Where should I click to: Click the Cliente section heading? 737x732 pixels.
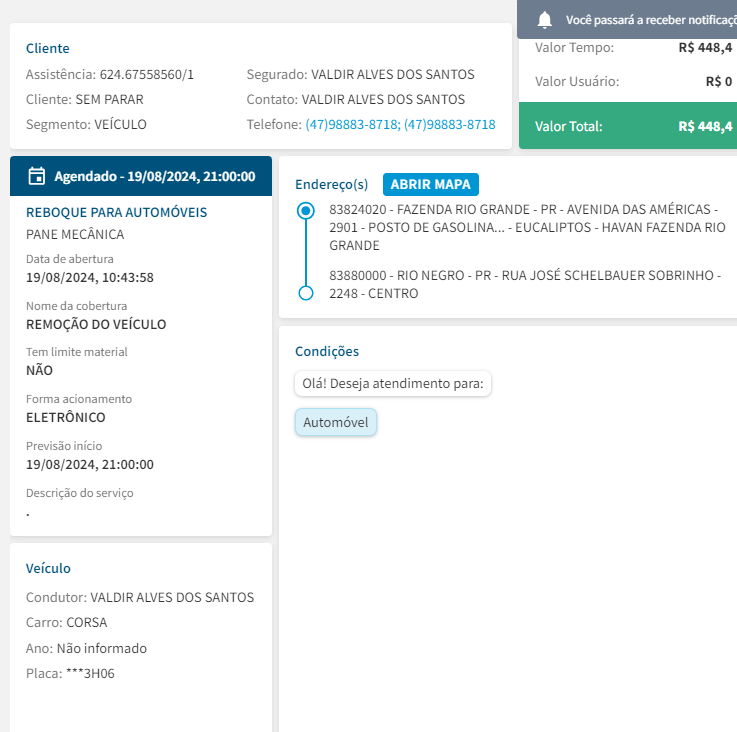47,48
